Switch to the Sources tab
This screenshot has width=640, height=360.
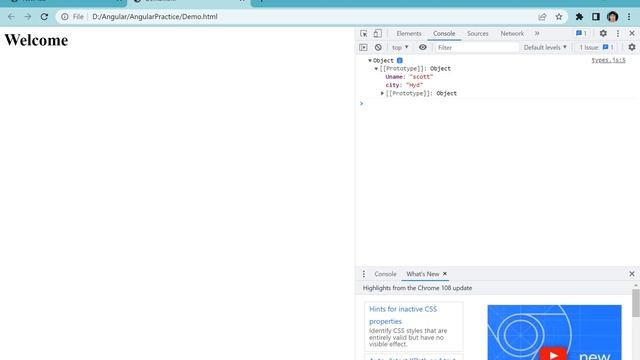(478, 33)
